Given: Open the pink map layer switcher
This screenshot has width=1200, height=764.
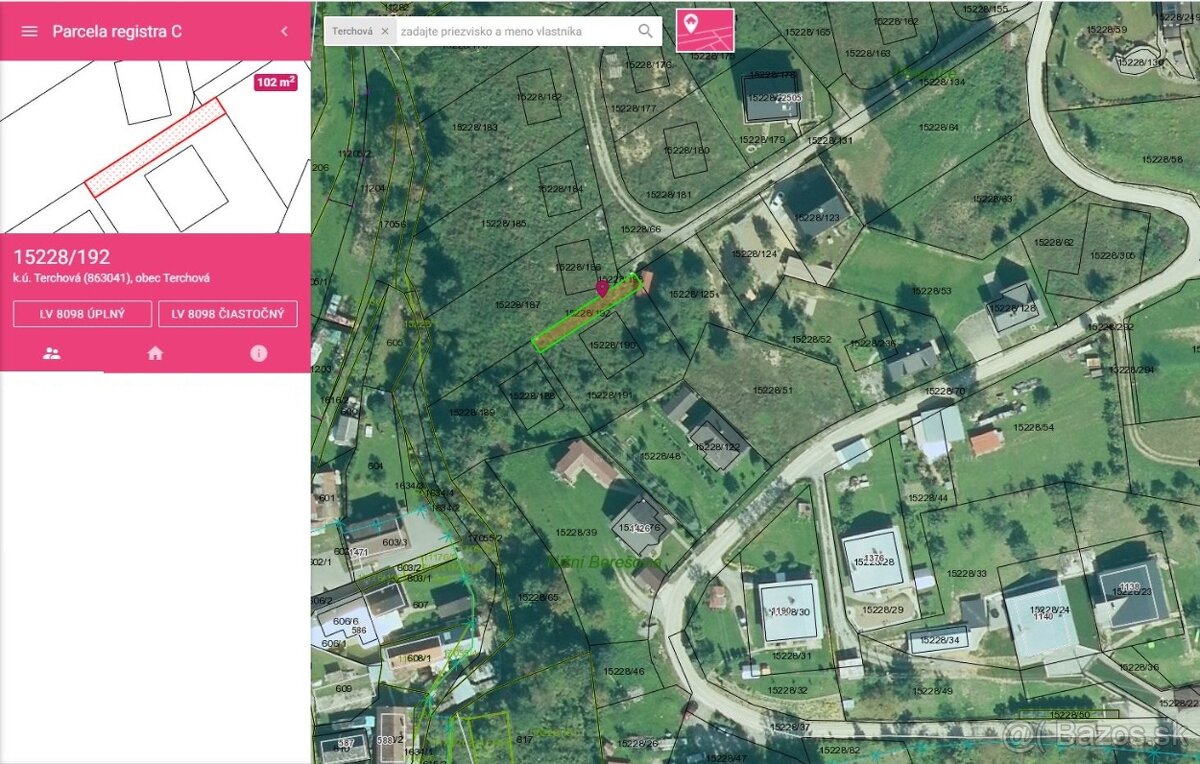Looking at the screenshot, I should click(x=705, y=30).
